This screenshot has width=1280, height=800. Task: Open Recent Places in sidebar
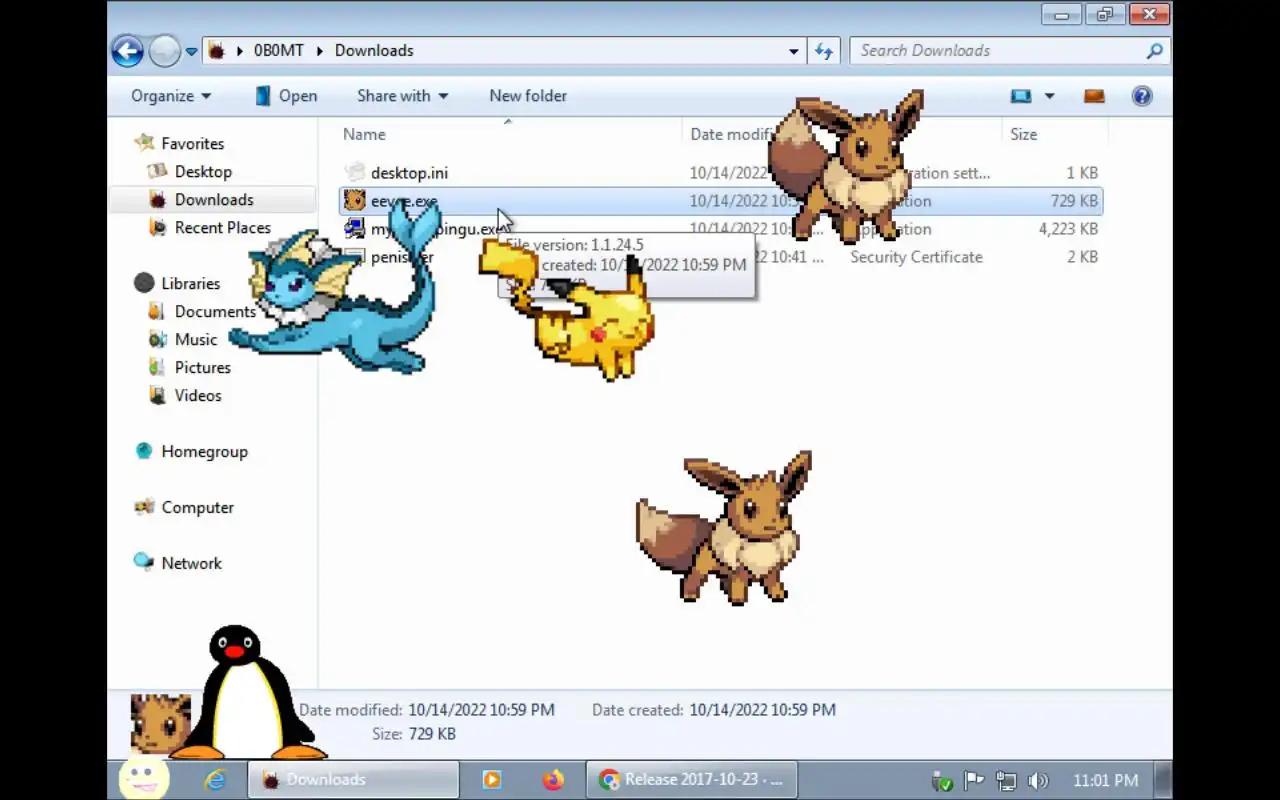click(222, 228)
